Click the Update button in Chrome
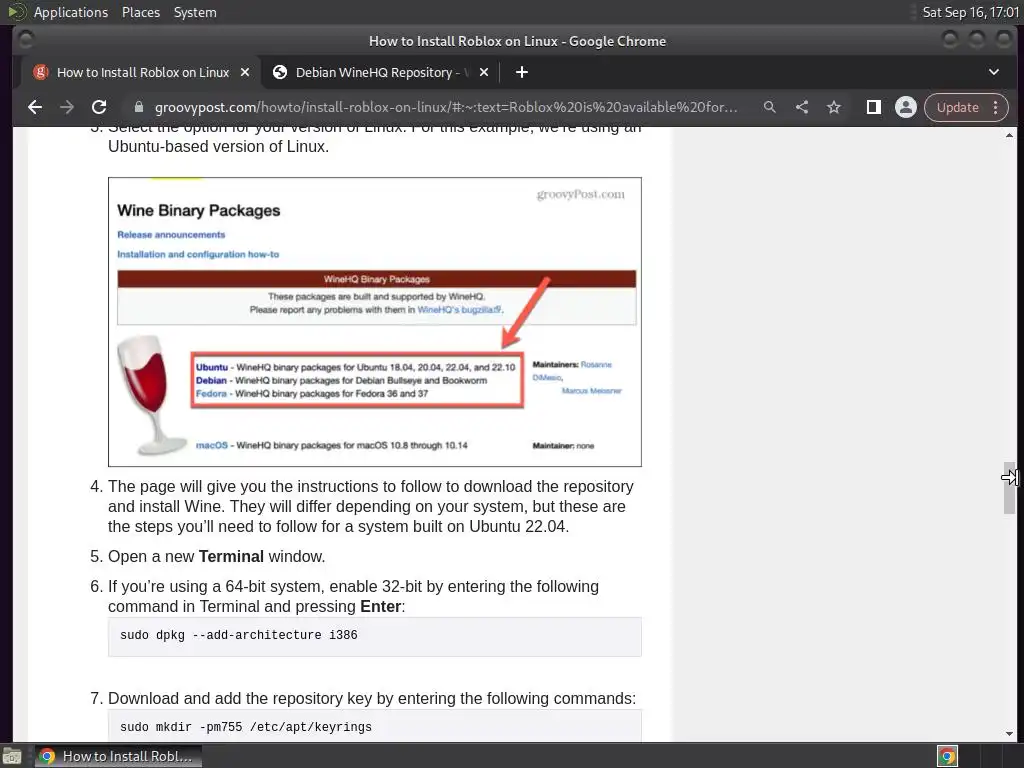The width and height of the screenshot is (1024, 768). click(957, 107)
